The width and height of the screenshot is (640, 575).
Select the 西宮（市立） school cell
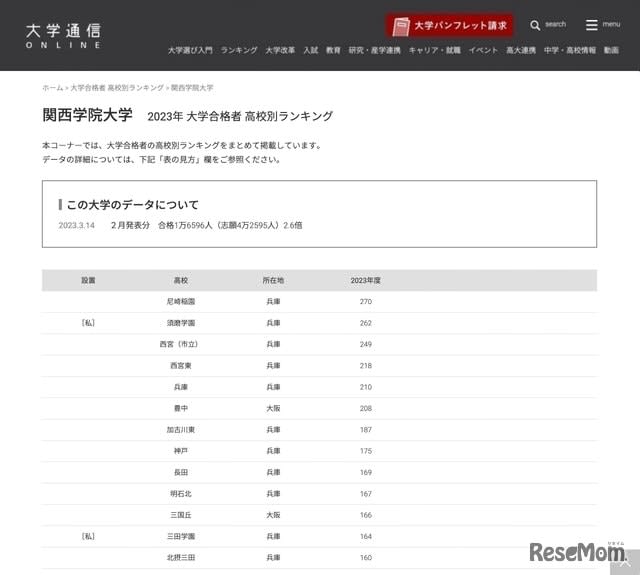tap(179, 344)
